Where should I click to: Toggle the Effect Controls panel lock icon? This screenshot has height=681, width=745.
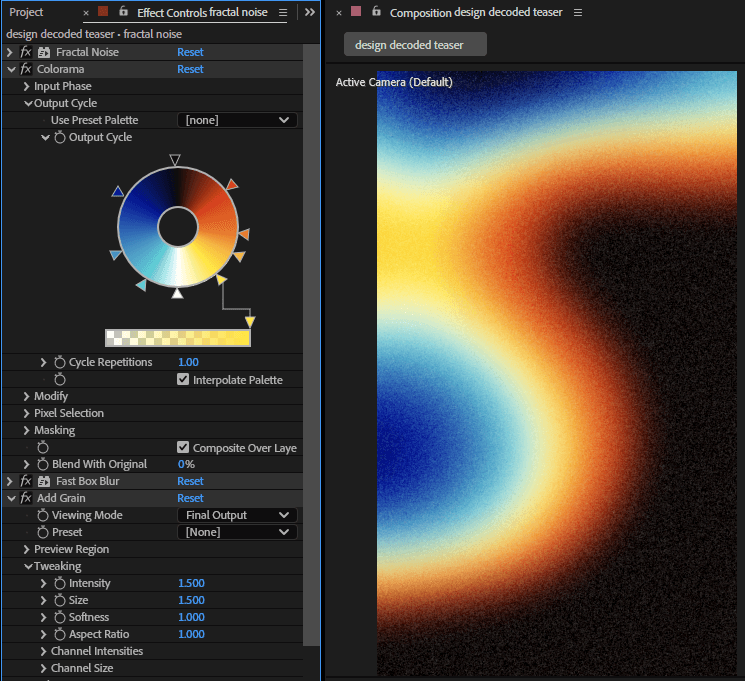coord(124,11)
